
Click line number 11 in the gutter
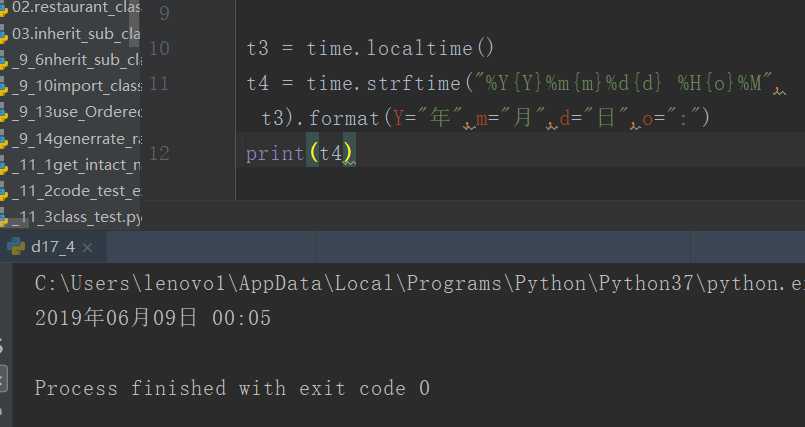pyautogui.click(x=159, y=83)
